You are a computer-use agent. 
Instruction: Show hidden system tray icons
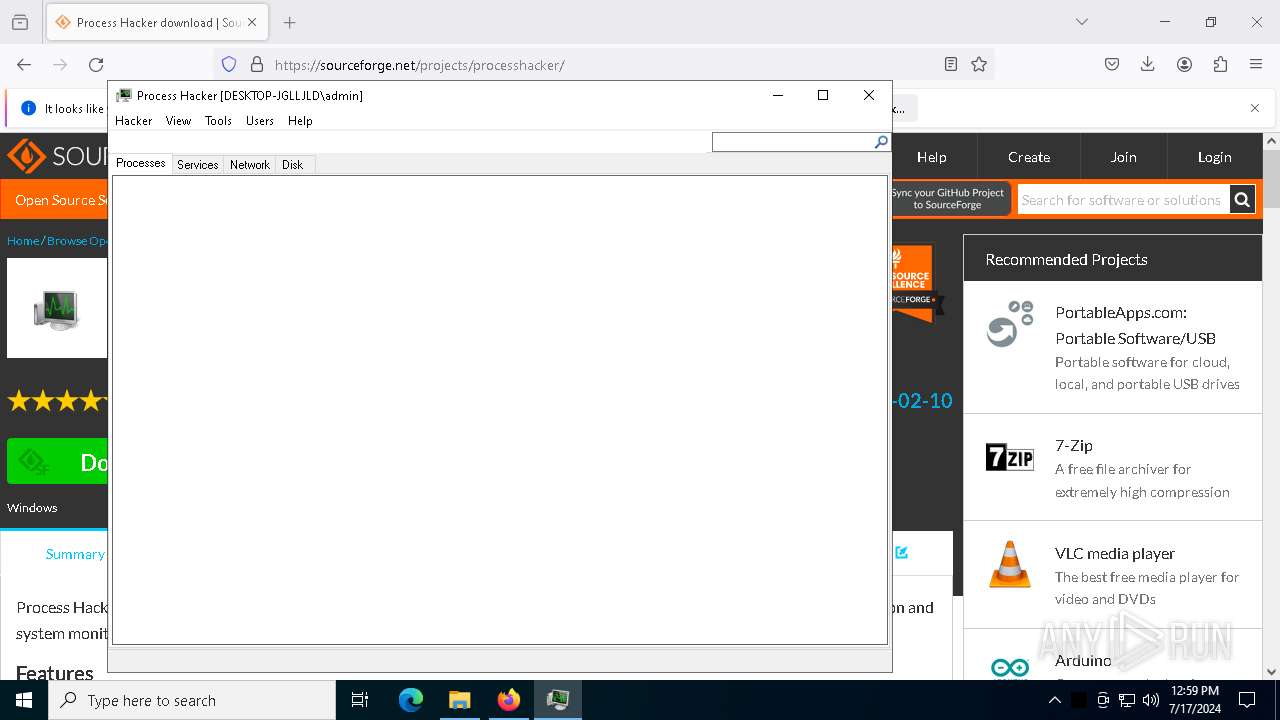(x=1055, y=700)
